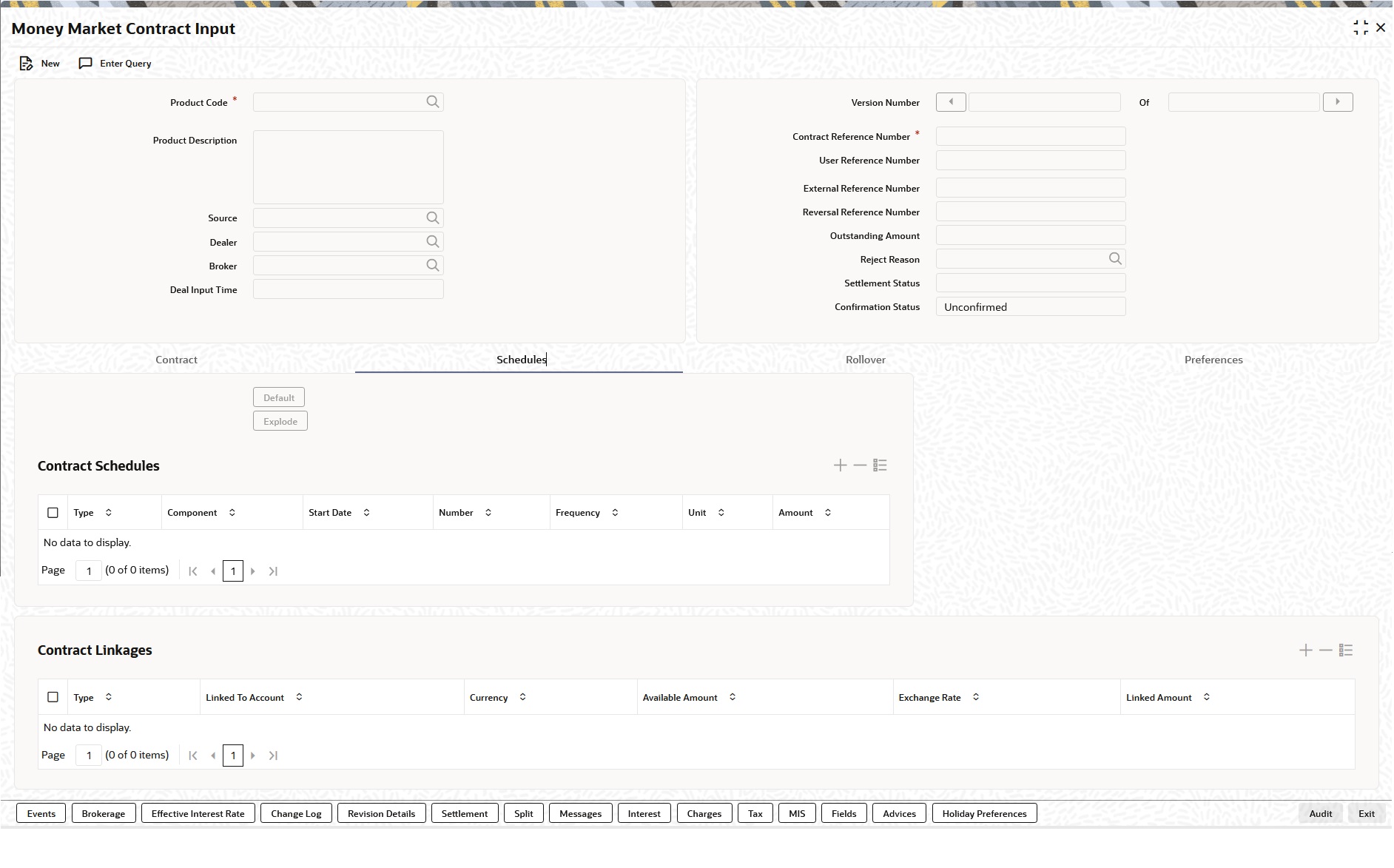1394x868 pixels.
Task: Switch to the Preferences tab
Action: click(1213, 360)
